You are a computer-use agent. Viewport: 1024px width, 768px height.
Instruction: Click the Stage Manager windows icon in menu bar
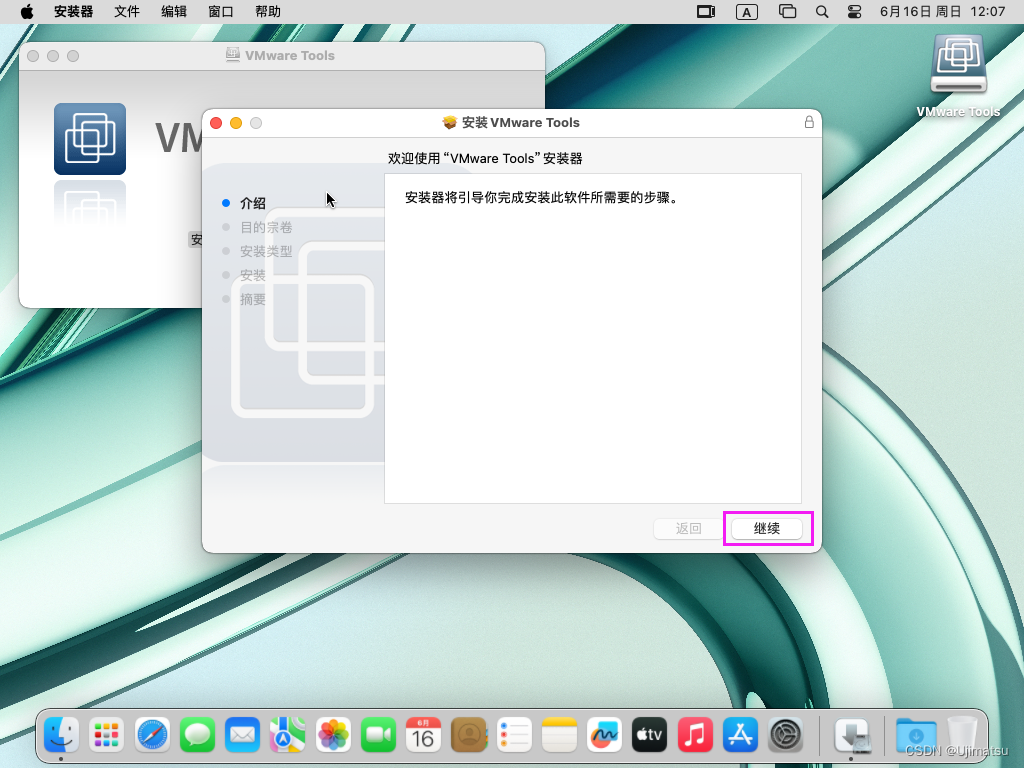click(788, 12)
